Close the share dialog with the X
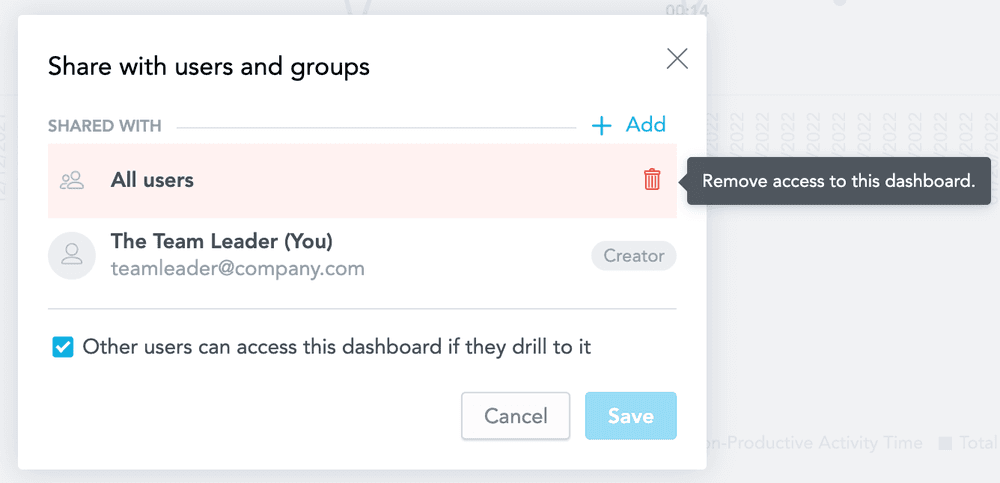 [677, 59]
